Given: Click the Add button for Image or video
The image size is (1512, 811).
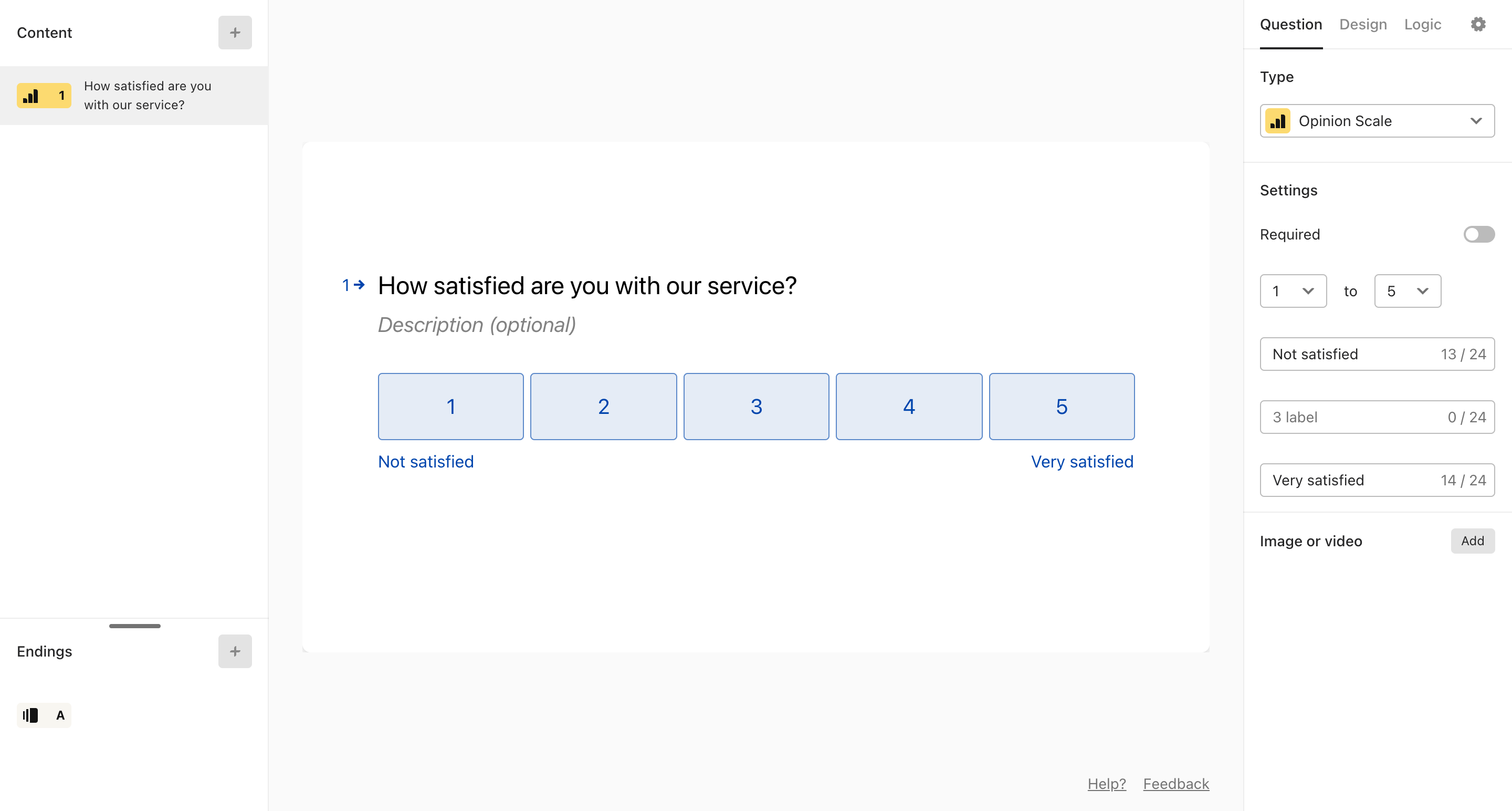Looking at the screenshot, I should point(1472,541).
